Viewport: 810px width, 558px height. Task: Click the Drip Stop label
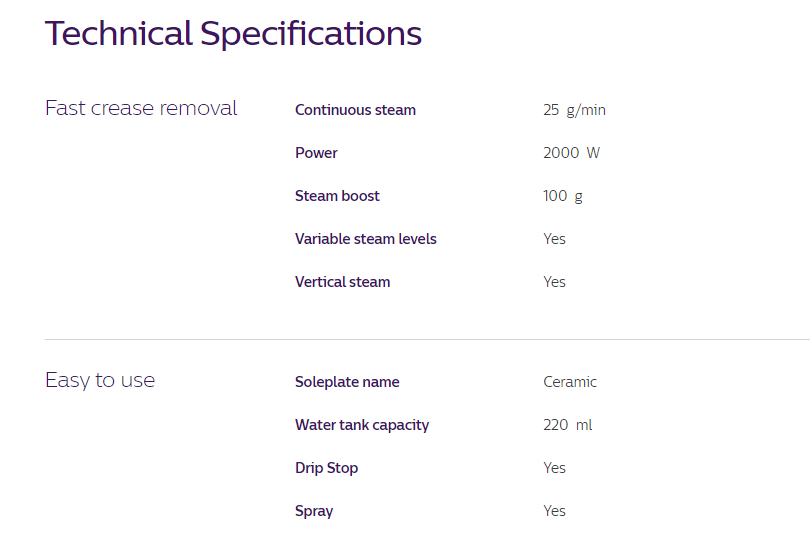326,468
